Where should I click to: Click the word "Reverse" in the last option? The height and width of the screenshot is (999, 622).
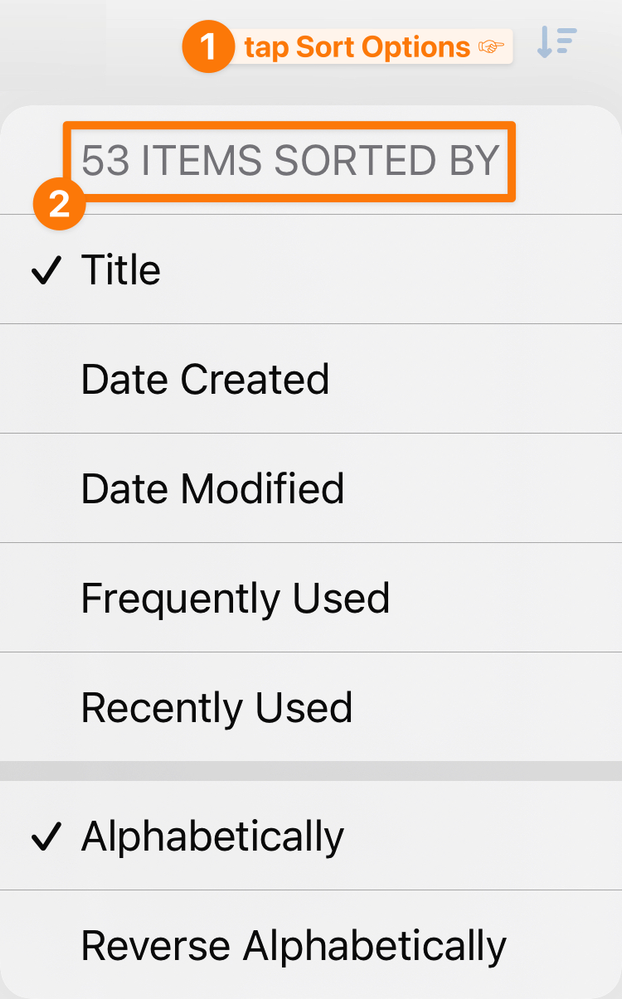pyautogui.click(x=154, y=945)
